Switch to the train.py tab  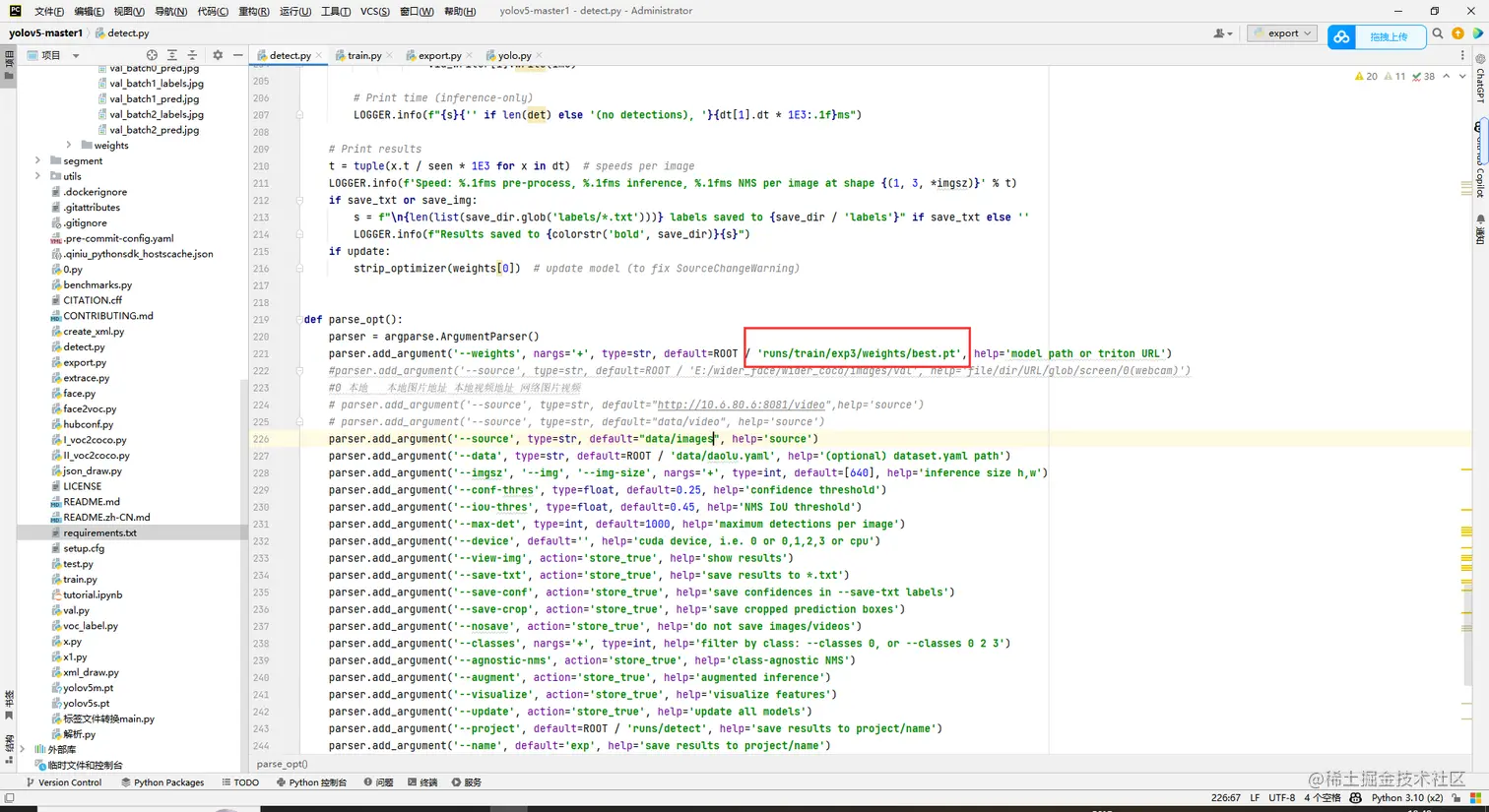click(363, 56)
